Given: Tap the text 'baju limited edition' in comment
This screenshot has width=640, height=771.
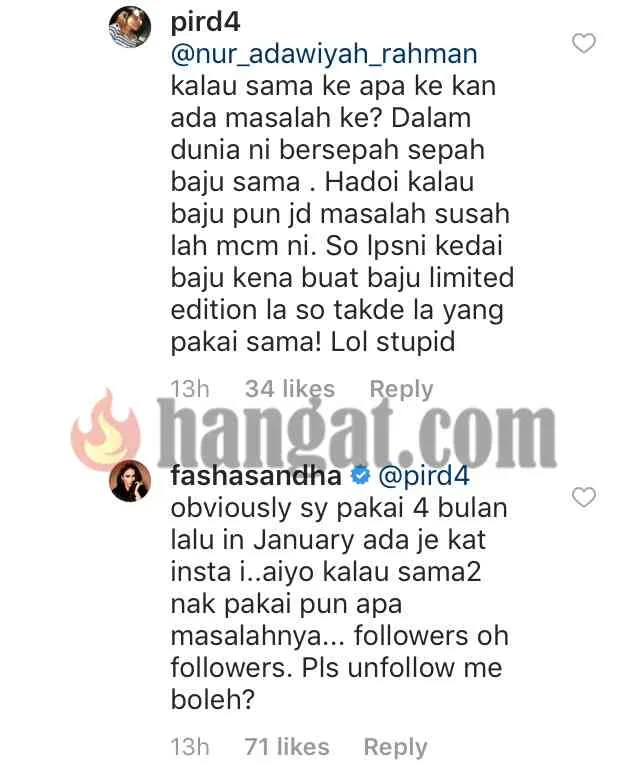Looking at the screenshot, I should [x=342, y=294].
